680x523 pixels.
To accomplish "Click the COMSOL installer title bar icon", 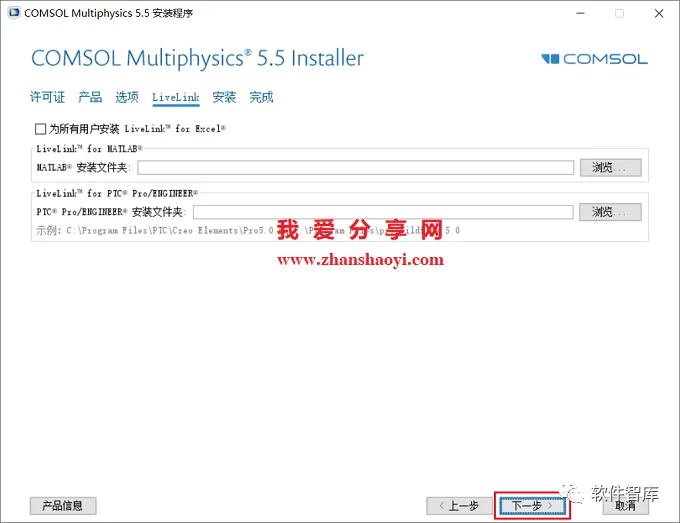I will tap(13, 13).
